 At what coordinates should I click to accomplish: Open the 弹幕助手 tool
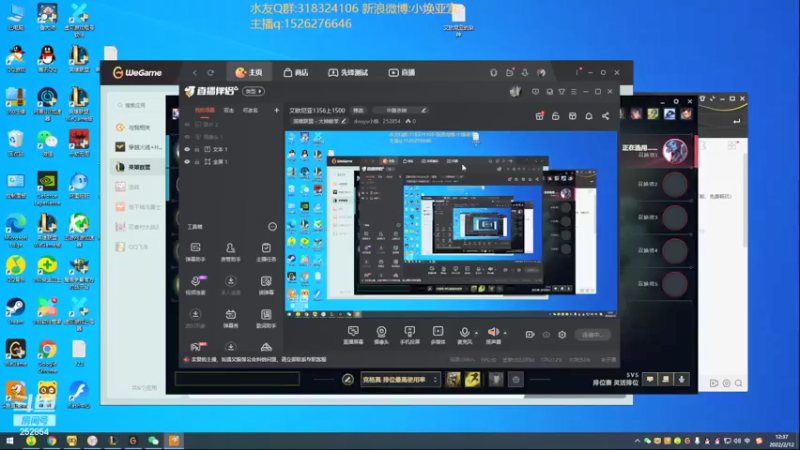[195, 252]
